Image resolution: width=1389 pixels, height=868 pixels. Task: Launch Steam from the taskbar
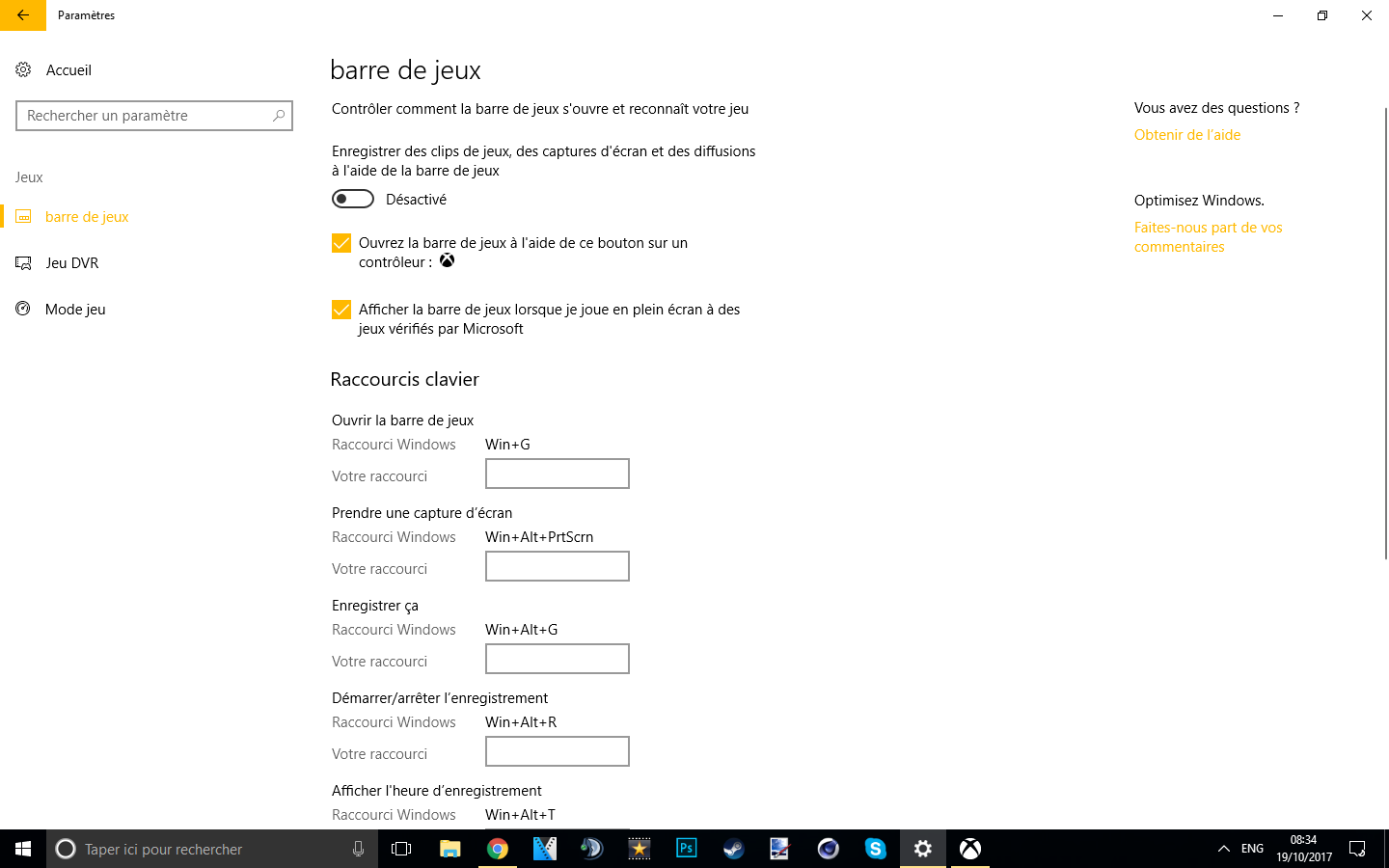coord(734,849)
